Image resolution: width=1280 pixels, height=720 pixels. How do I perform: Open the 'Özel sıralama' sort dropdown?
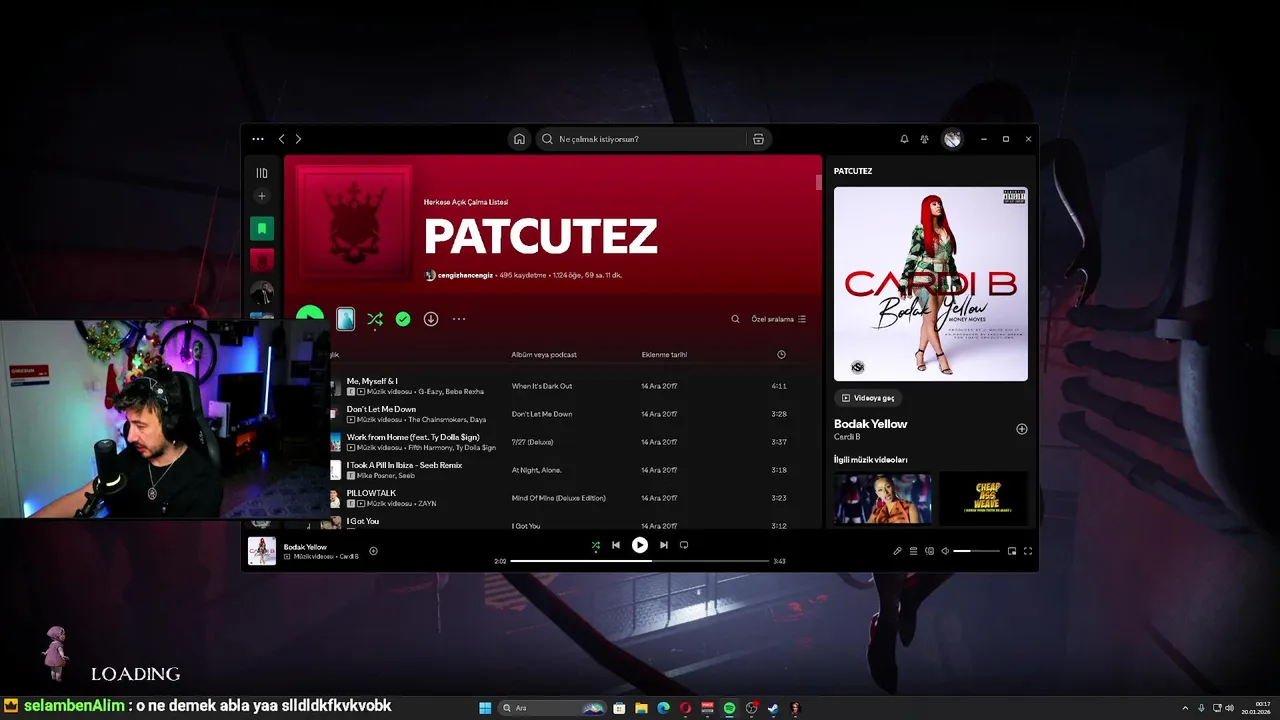pyautogui.click(x=778, y=319)
